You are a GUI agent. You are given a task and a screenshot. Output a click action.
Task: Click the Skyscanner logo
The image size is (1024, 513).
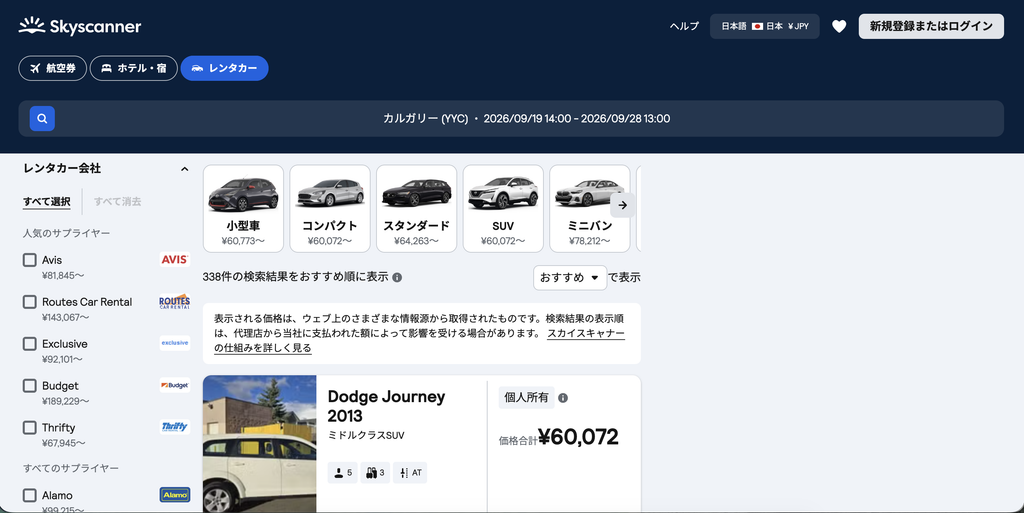coord(80,26)
